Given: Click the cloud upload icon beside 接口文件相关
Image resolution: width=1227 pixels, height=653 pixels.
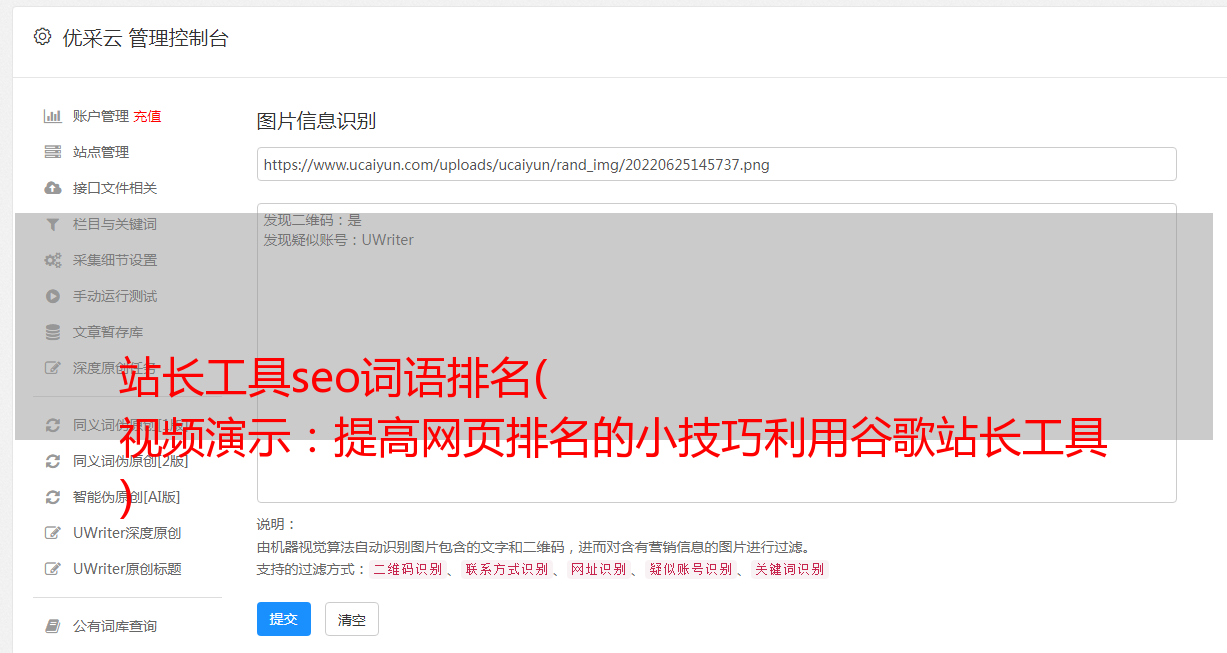Looking at the screenshot, I should (53, 188).
